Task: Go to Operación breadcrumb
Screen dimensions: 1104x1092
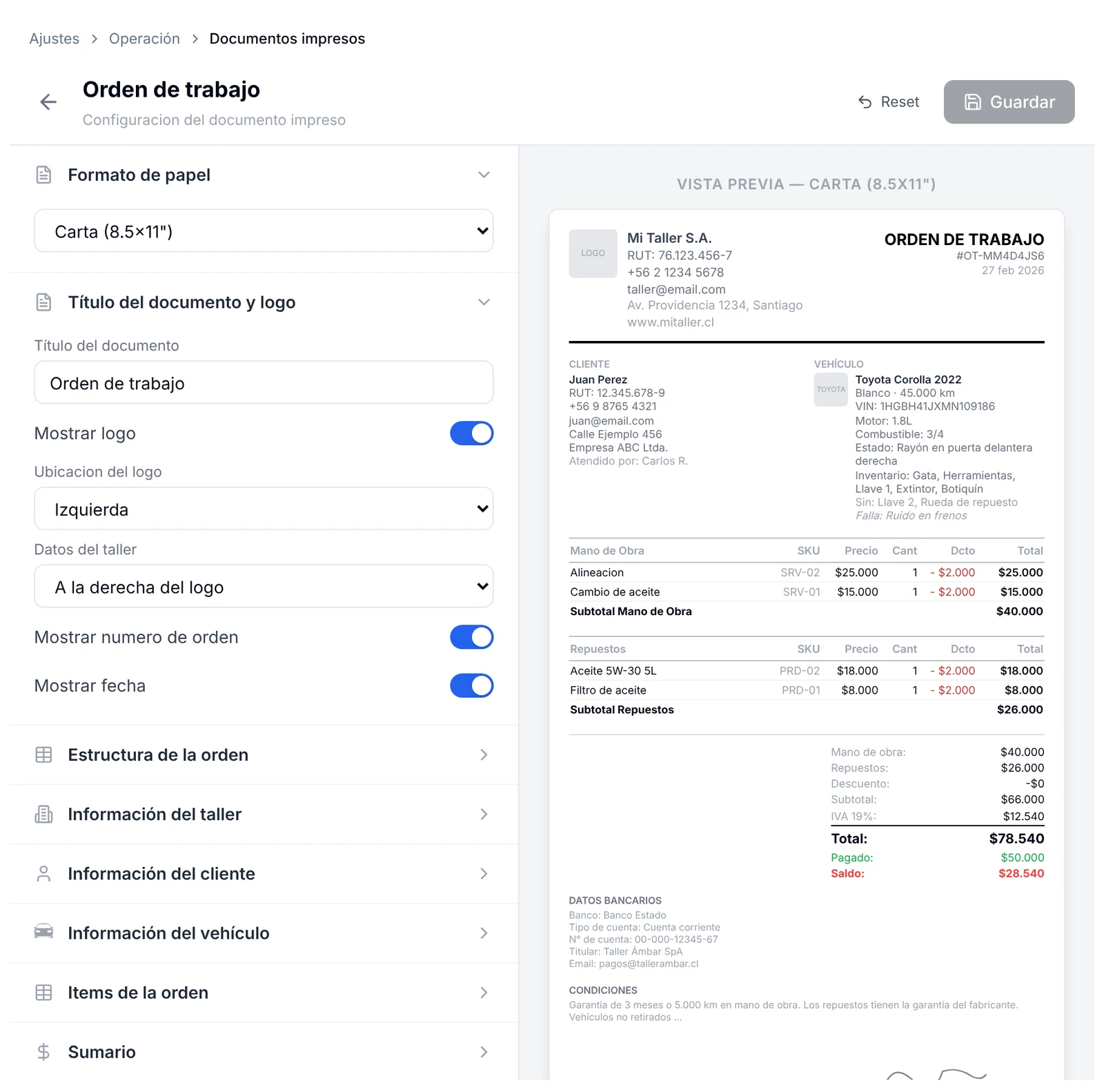Action: (x=144, y=39)
